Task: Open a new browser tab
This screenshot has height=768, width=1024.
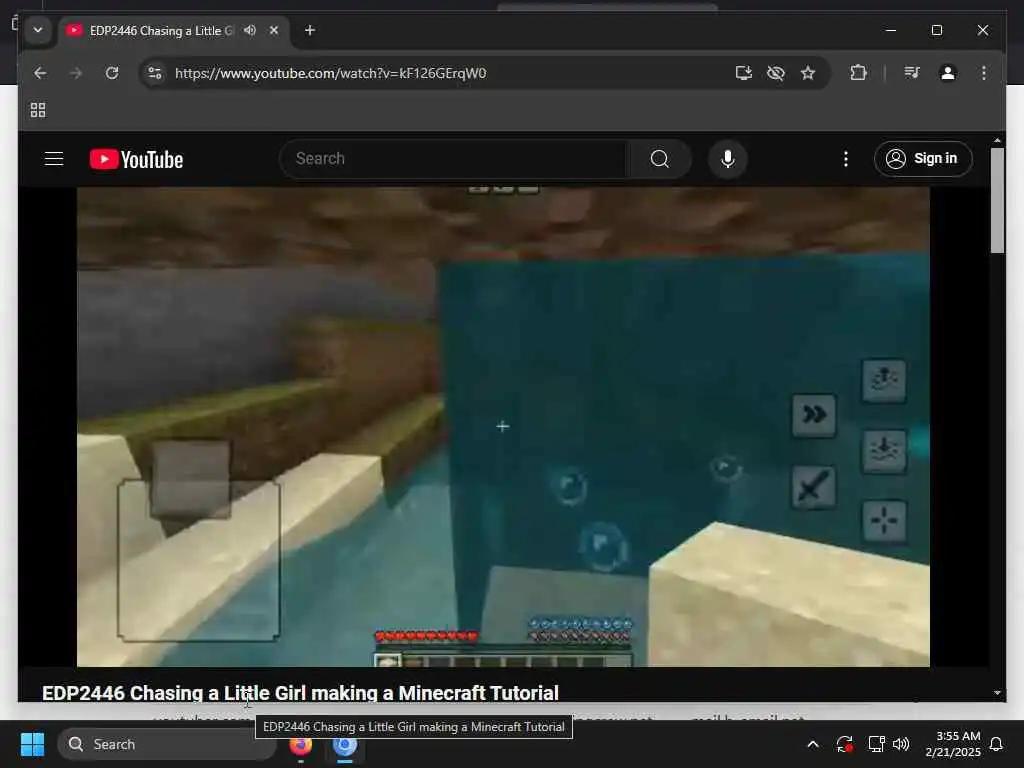Action: click(310, 30)
